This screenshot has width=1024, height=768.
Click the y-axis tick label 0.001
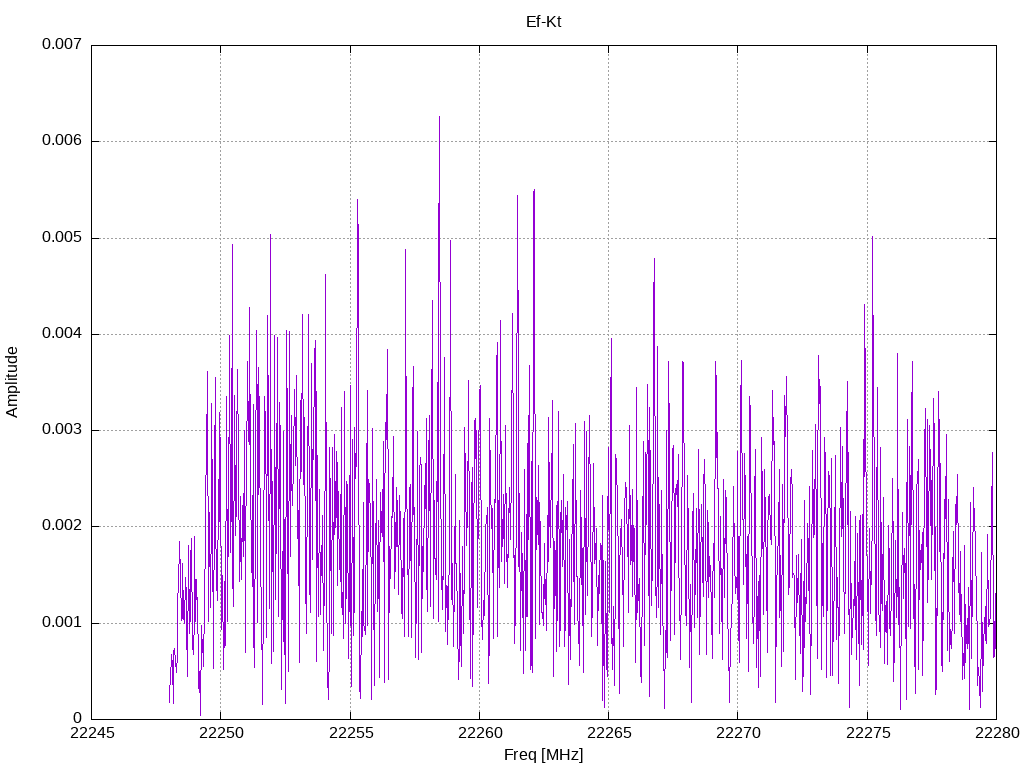tap(62, 622)
